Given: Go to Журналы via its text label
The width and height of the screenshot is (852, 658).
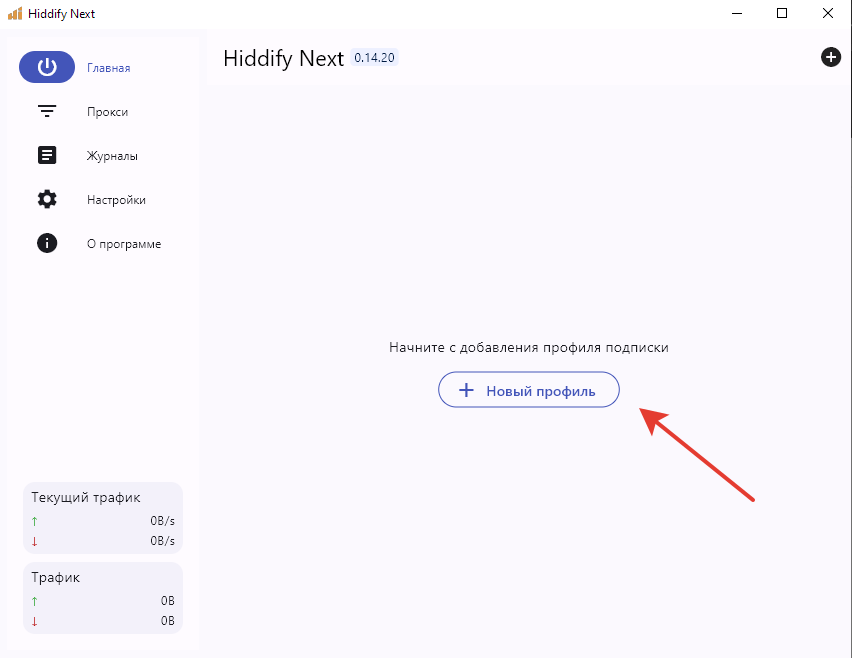Looking at the screenshot, I should click(112, 156).
